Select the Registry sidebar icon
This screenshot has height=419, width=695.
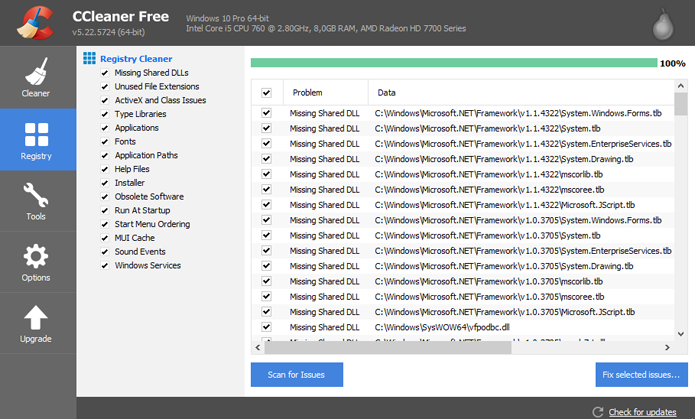pos(36,134)
